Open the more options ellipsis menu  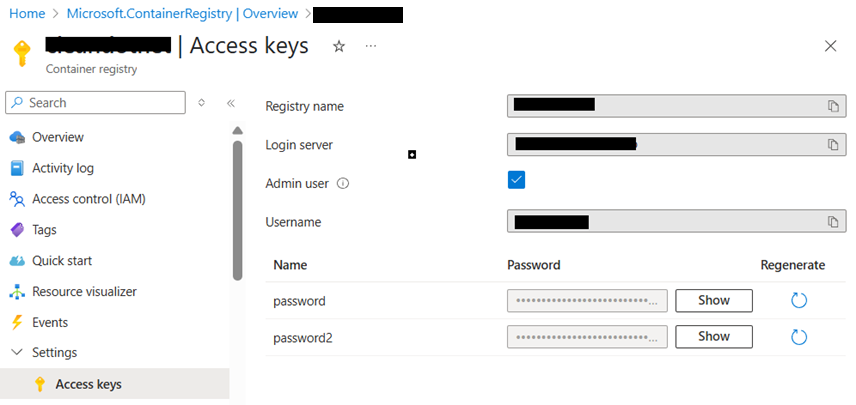tap(371, 46)
